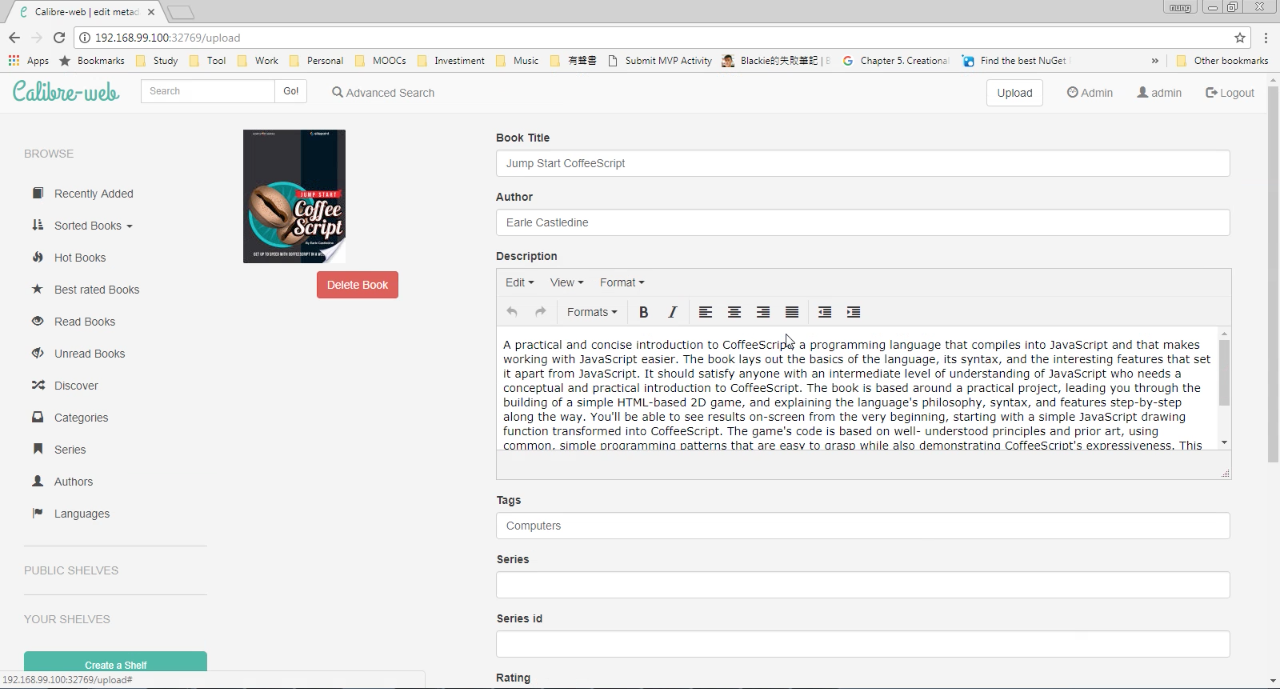Screen dimensions: 1280x689
Task: Toggle italic formatting in description editor
Action: (672, 312)
